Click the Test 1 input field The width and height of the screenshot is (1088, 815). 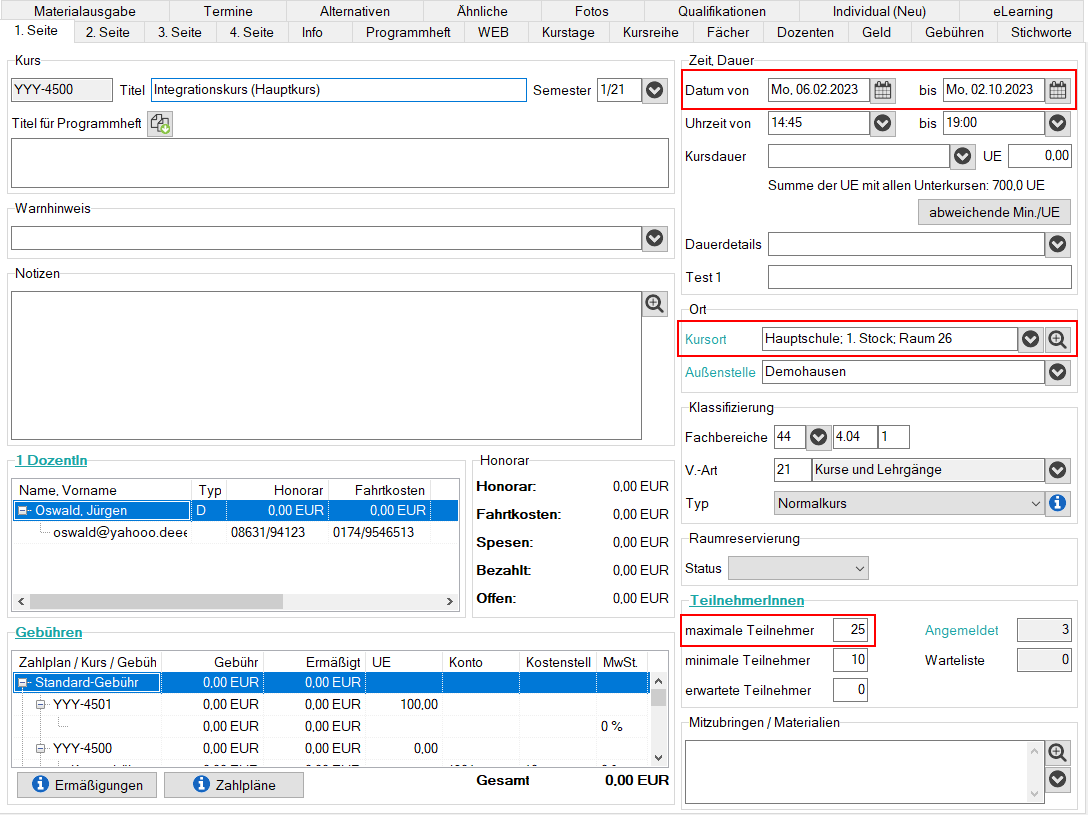919,277
